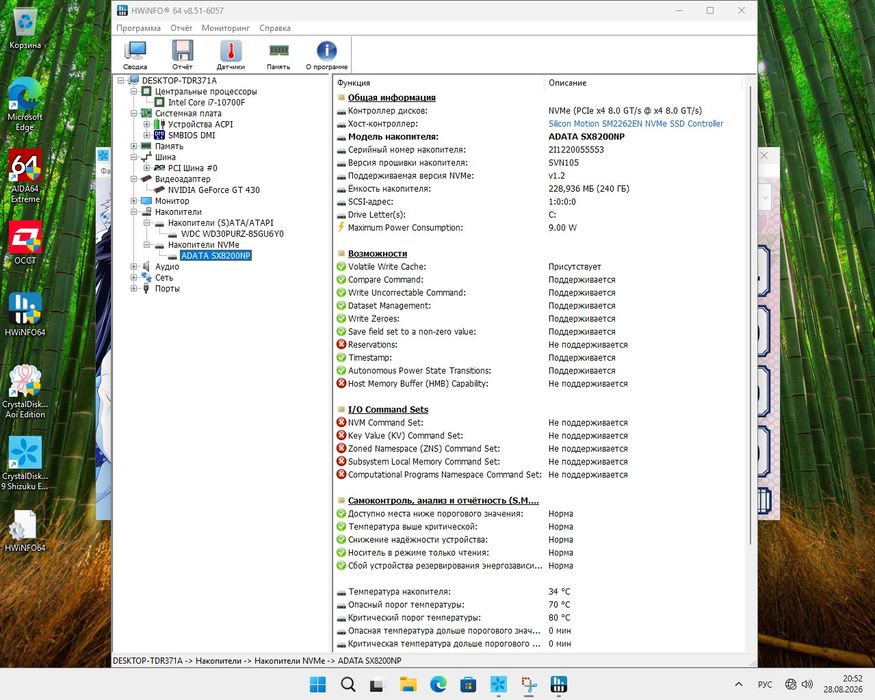Open Microsoft Edge from taskbar
Viewport: 875px width, 700px height.
pos(438,684)
